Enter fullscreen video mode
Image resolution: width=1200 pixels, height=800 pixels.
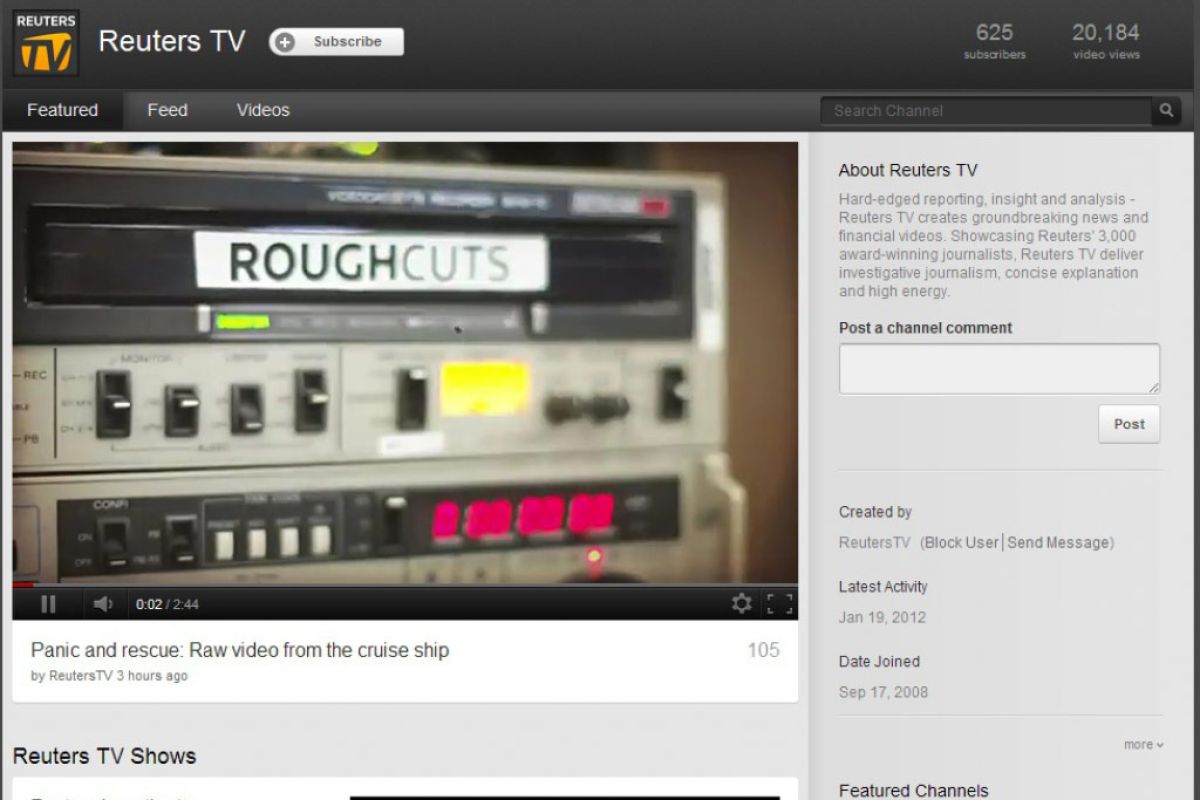pyautogui.click(x=779, y=603)
